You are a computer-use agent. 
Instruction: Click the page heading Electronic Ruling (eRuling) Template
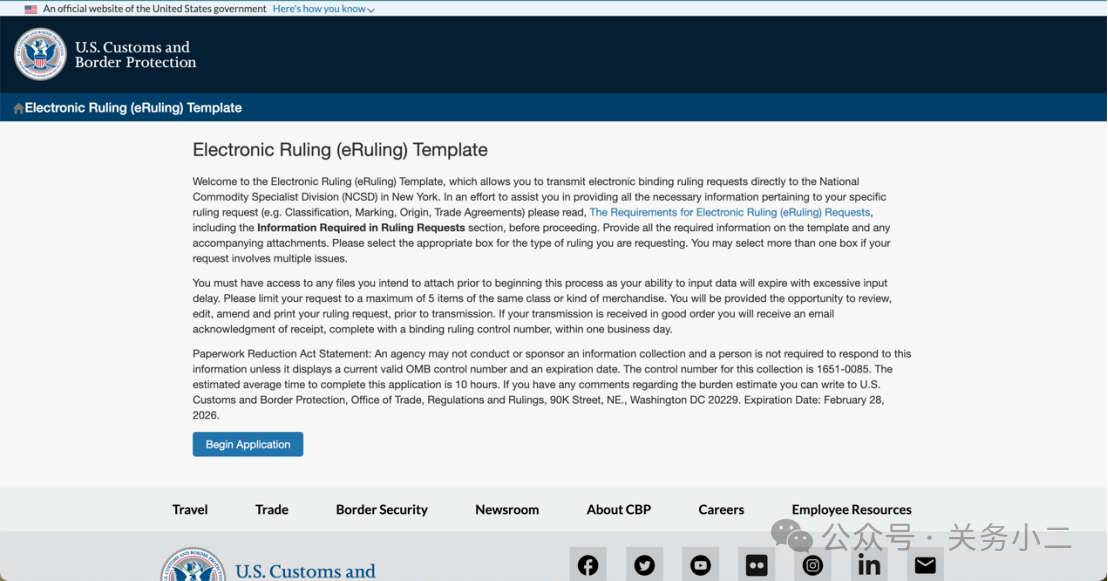click(x=340, y=150)
